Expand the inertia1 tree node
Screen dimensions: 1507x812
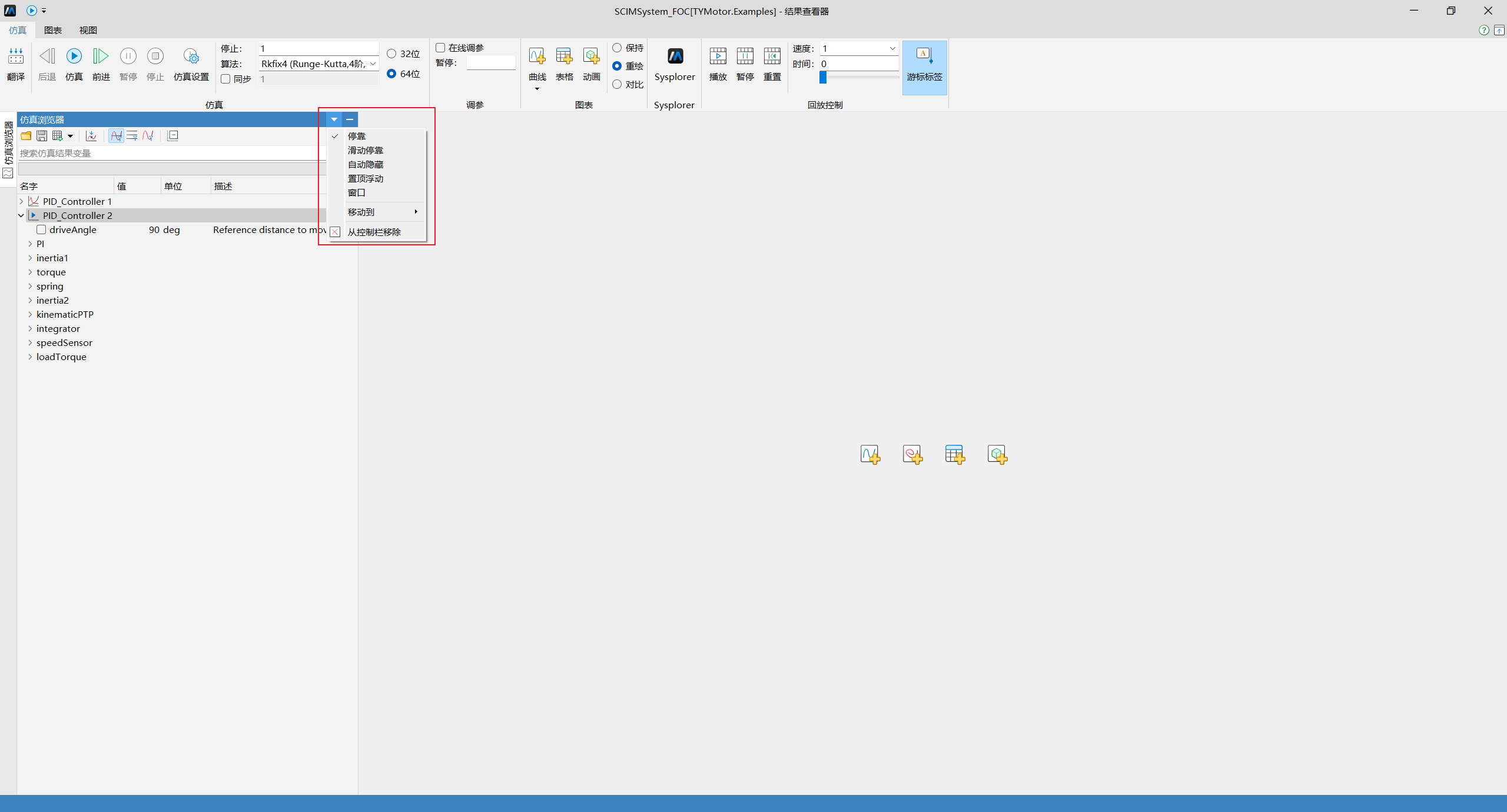[30, 258]
